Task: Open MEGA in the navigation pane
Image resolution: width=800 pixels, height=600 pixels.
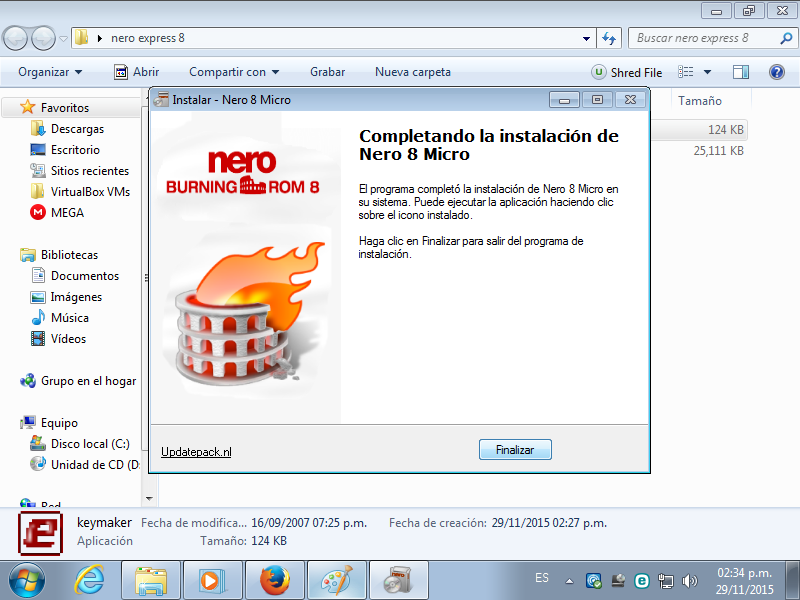Action: tap(67, 213)
